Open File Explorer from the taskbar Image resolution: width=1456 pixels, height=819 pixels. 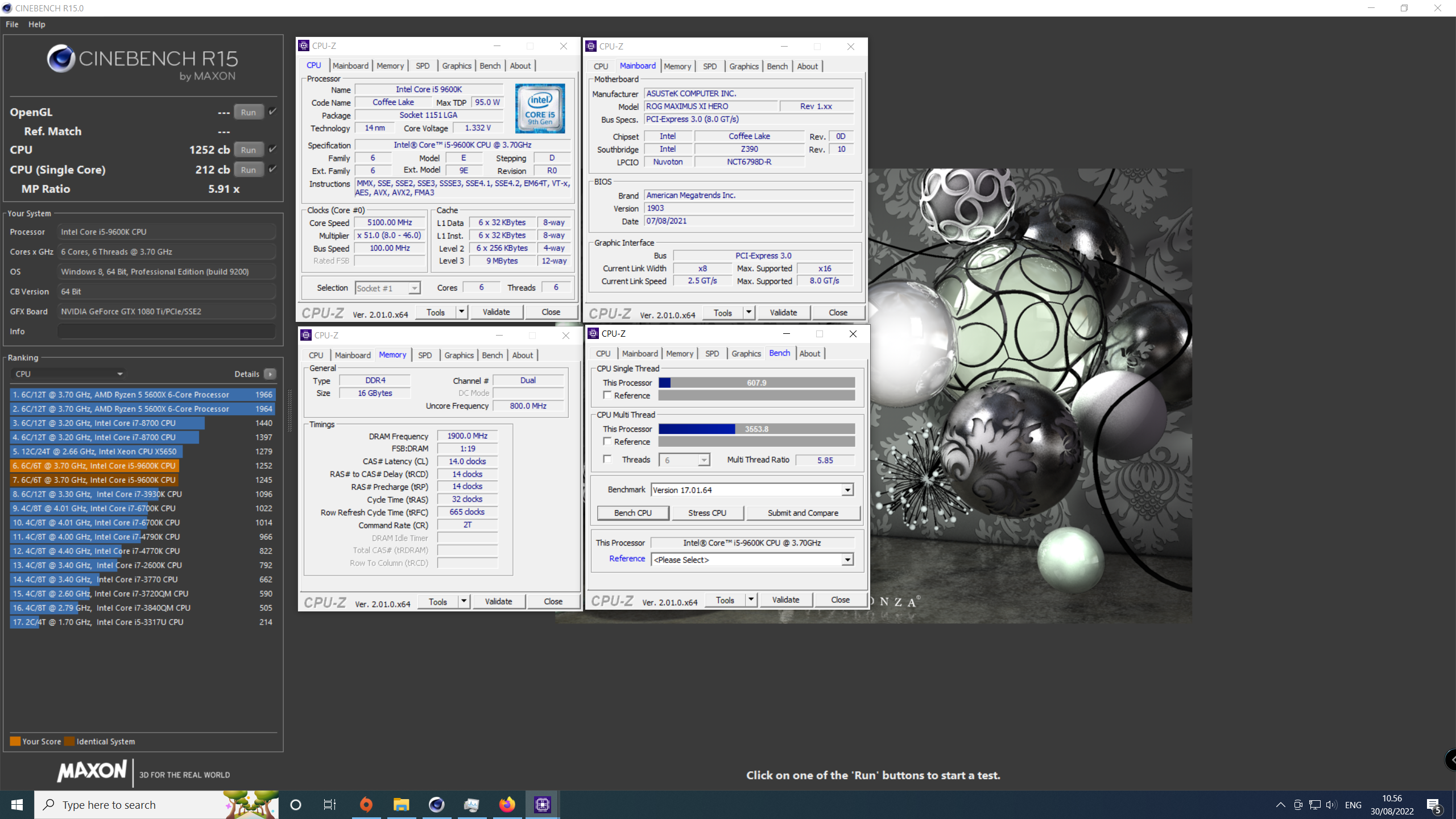[x=402, y=805]
